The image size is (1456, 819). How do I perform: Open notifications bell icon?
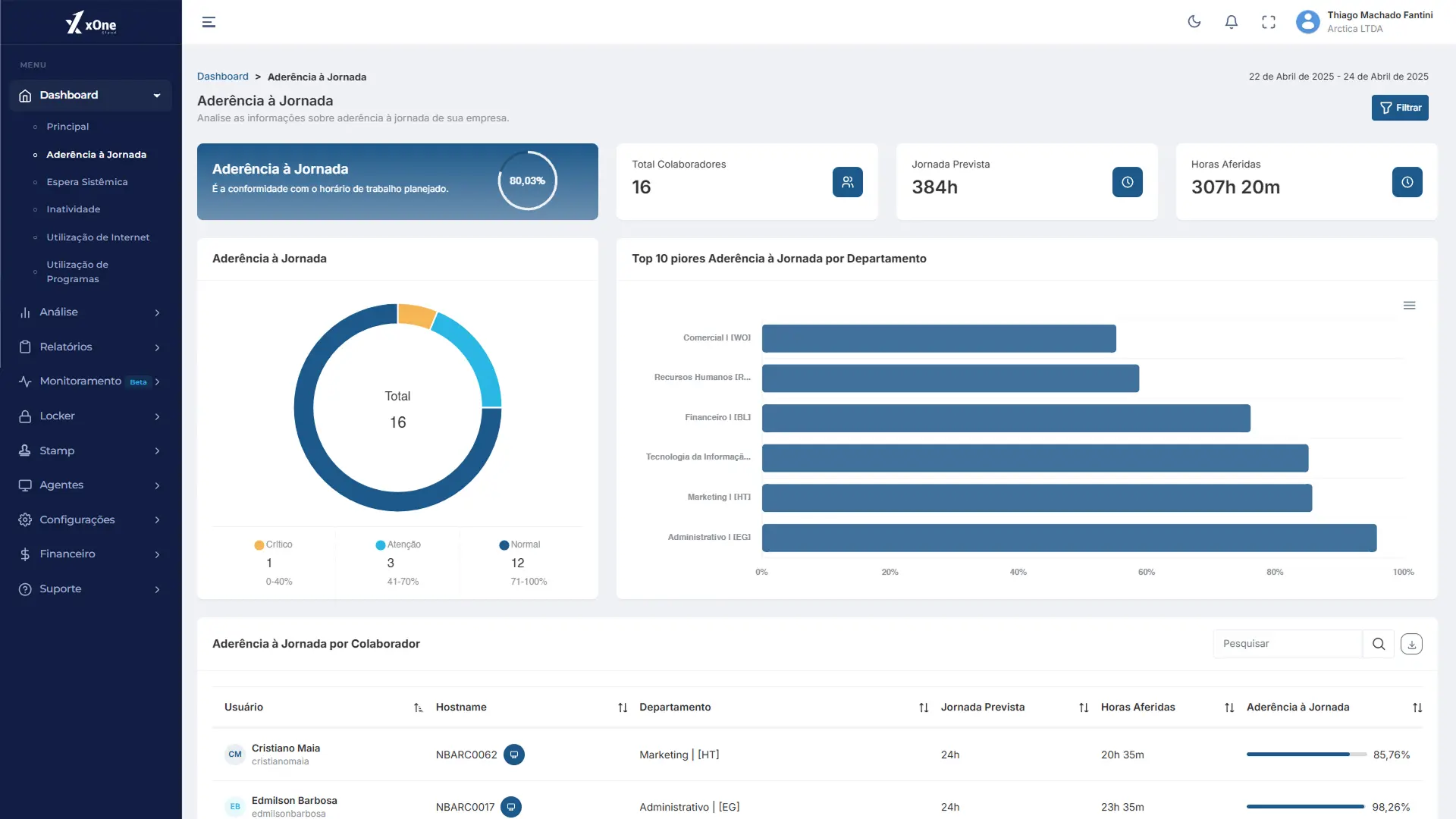(1232, 22)
